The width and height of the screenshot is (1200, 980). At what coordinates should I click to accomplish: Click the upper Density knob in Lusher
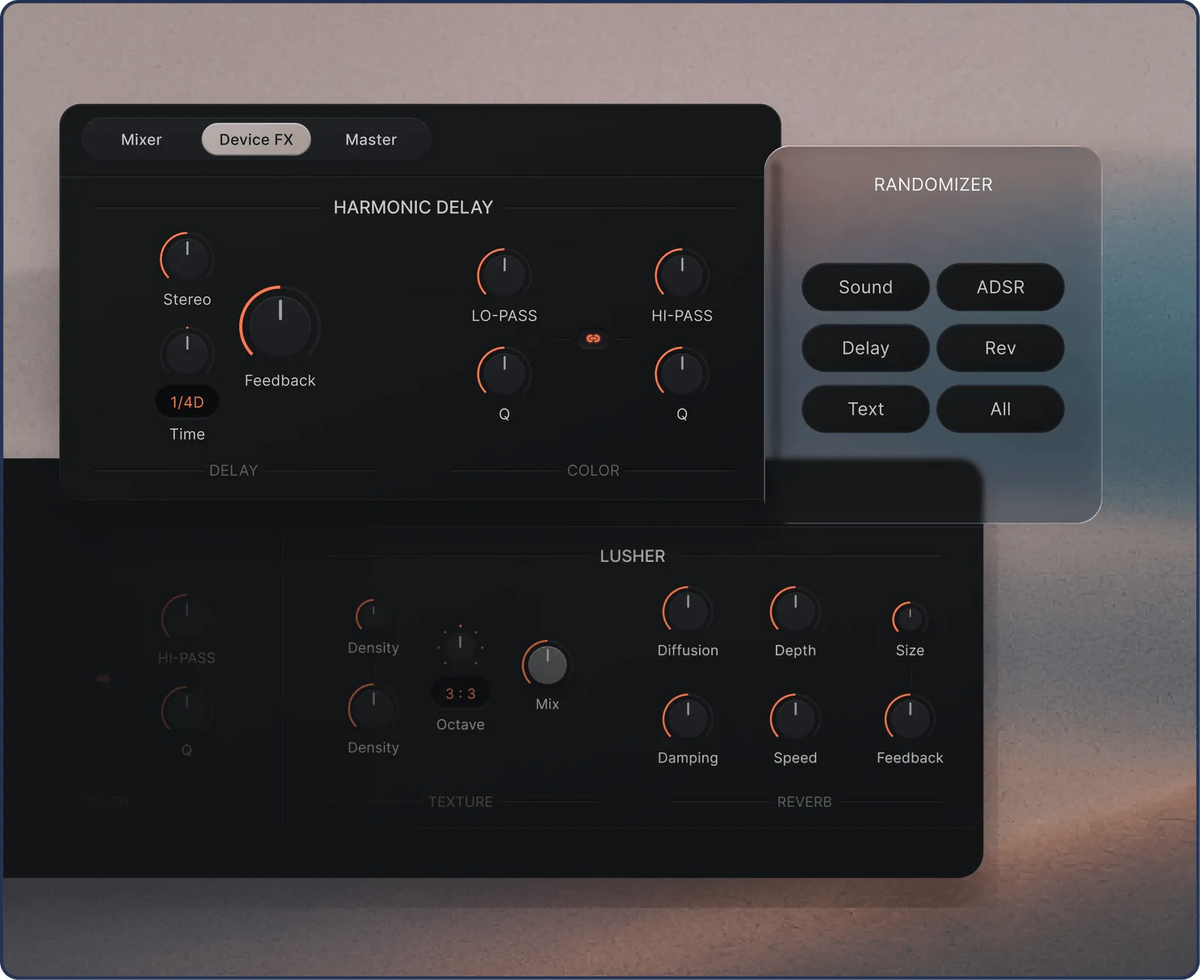tap(373, 615)
